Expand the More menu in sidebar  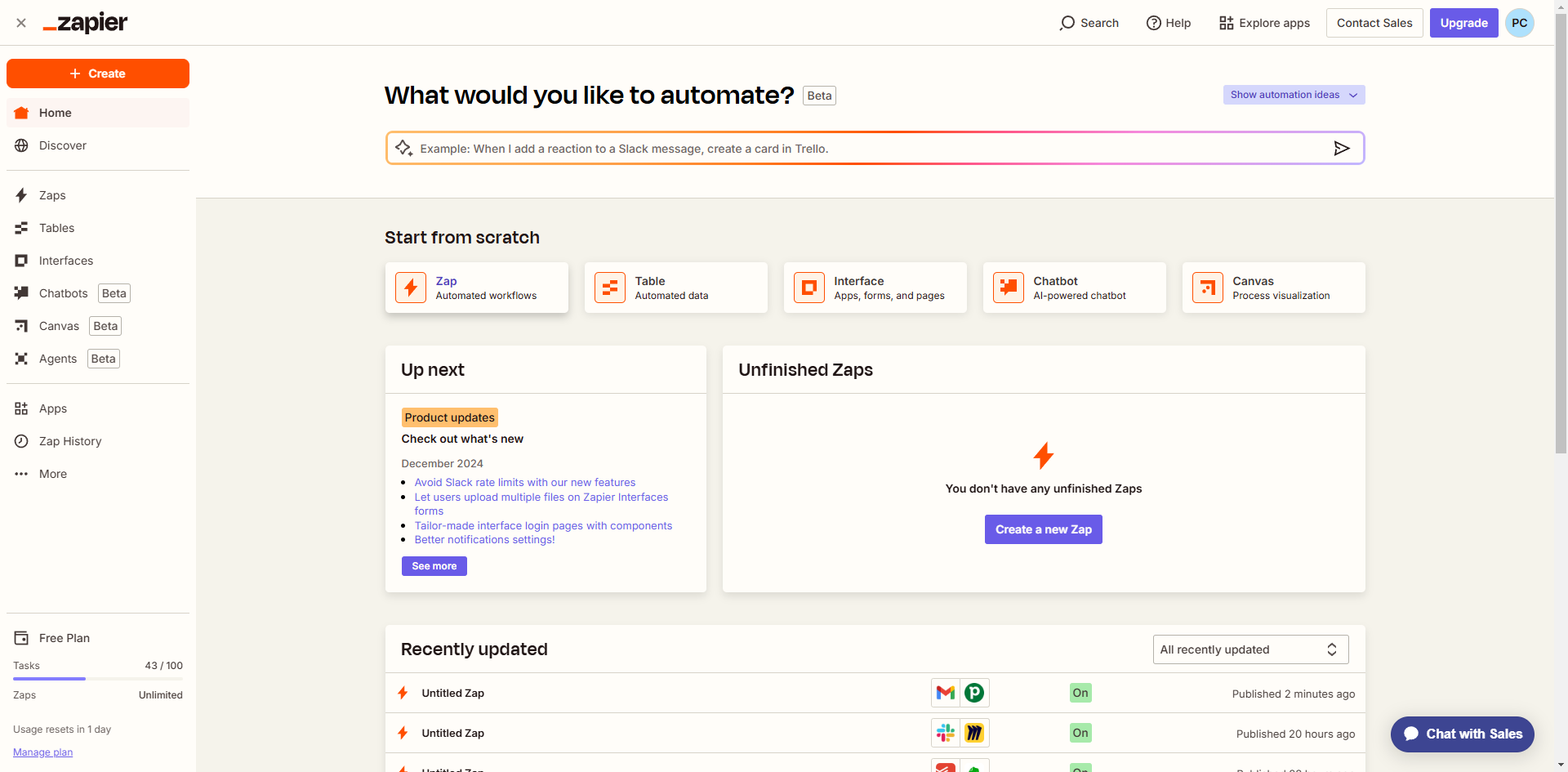[x=53, y=474]
